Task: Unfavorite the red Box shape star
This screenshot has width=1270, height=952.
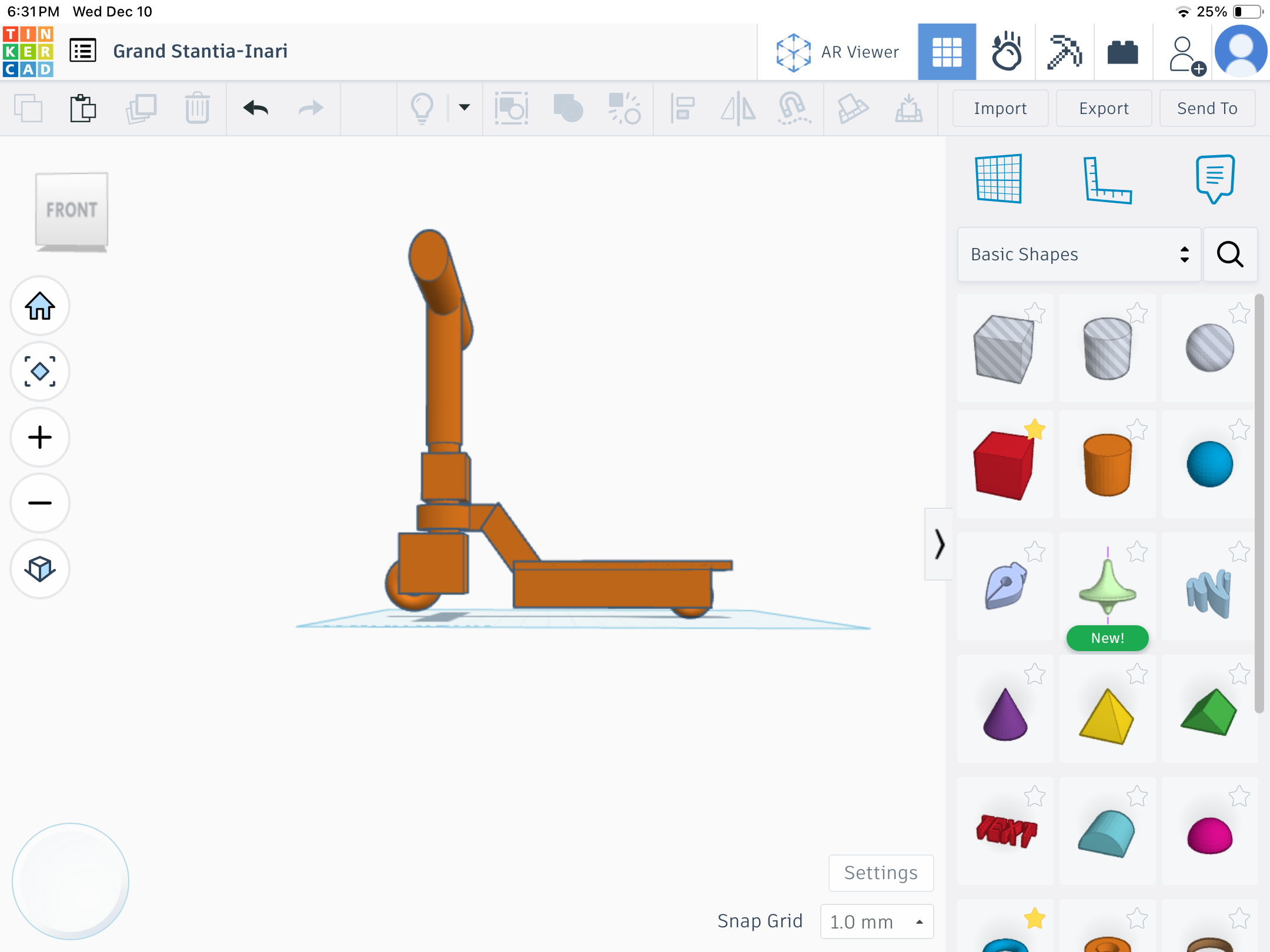Action: [1034, 430]
